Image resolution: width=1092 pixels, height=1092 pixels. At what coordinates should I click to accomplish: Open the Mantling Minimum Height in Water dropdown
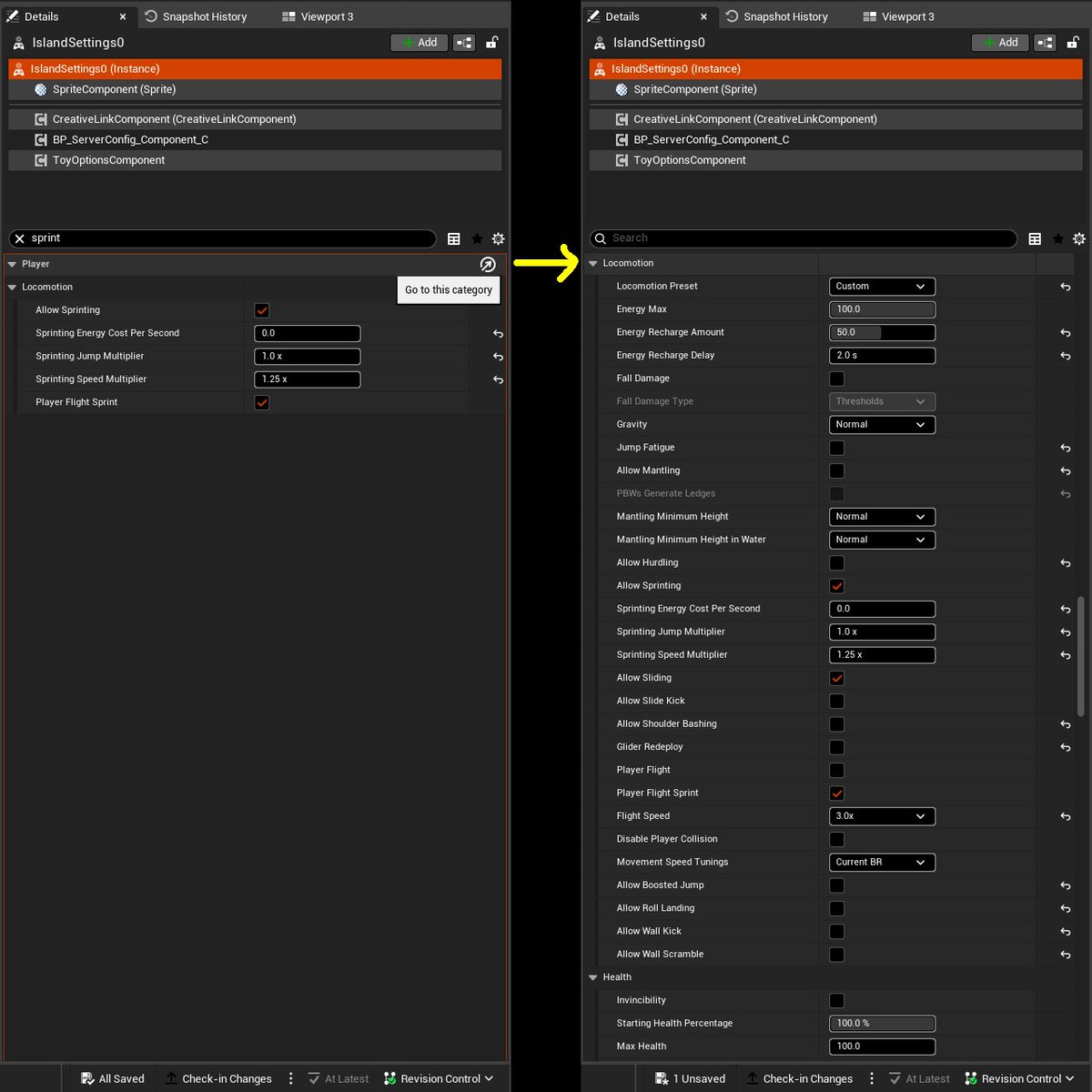tap(882, 540)
